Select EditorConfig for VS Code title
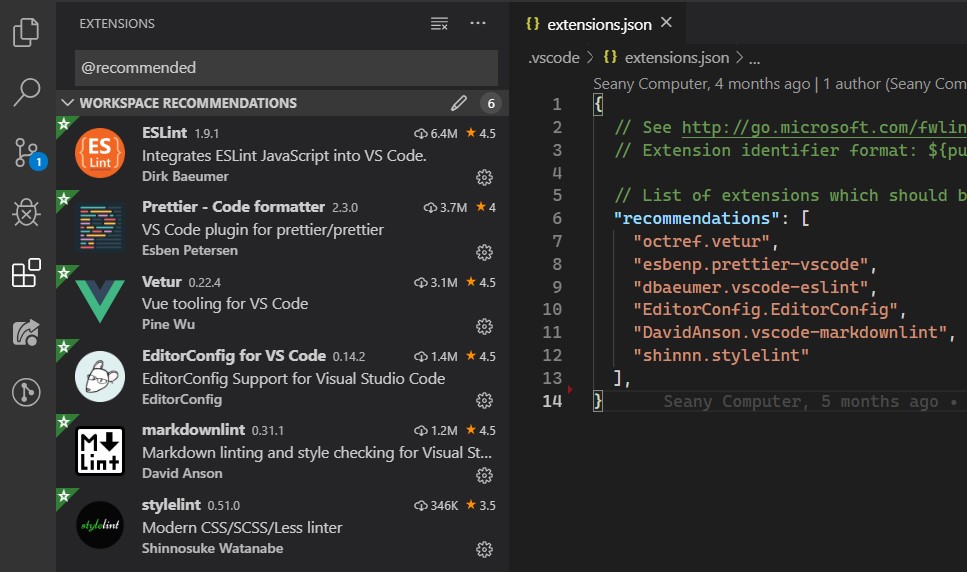The image size is (967, 572). click(x=234, y=356)
